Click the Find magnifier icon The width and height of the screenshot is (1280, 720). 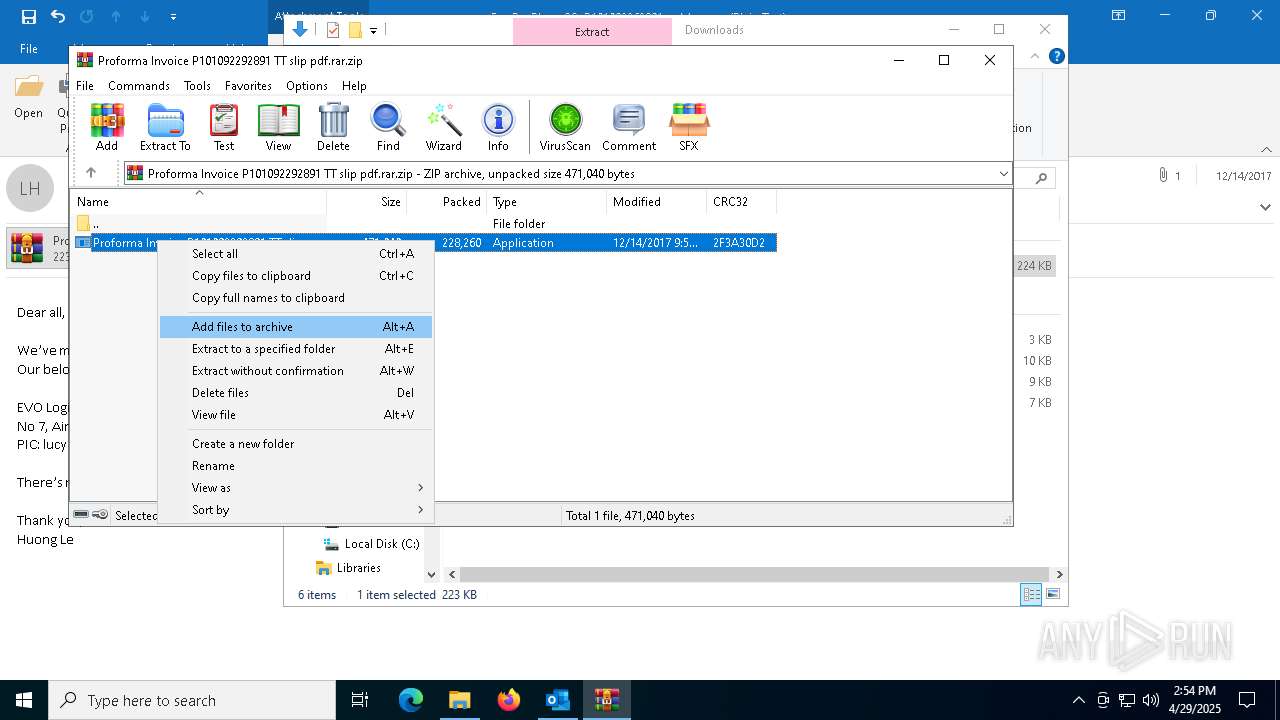388,127
